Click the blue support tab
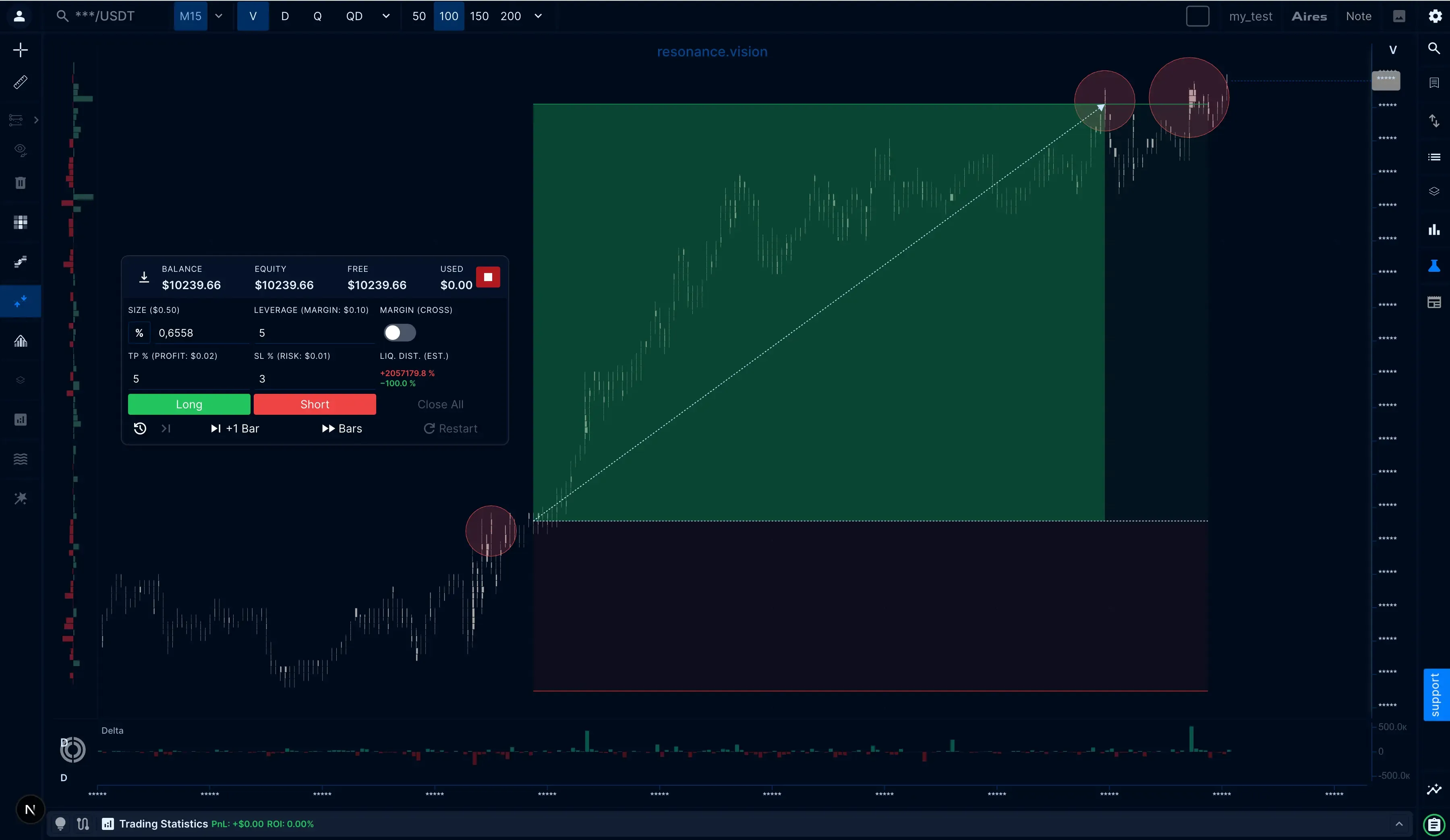1450x840 pixels. 1435,695
